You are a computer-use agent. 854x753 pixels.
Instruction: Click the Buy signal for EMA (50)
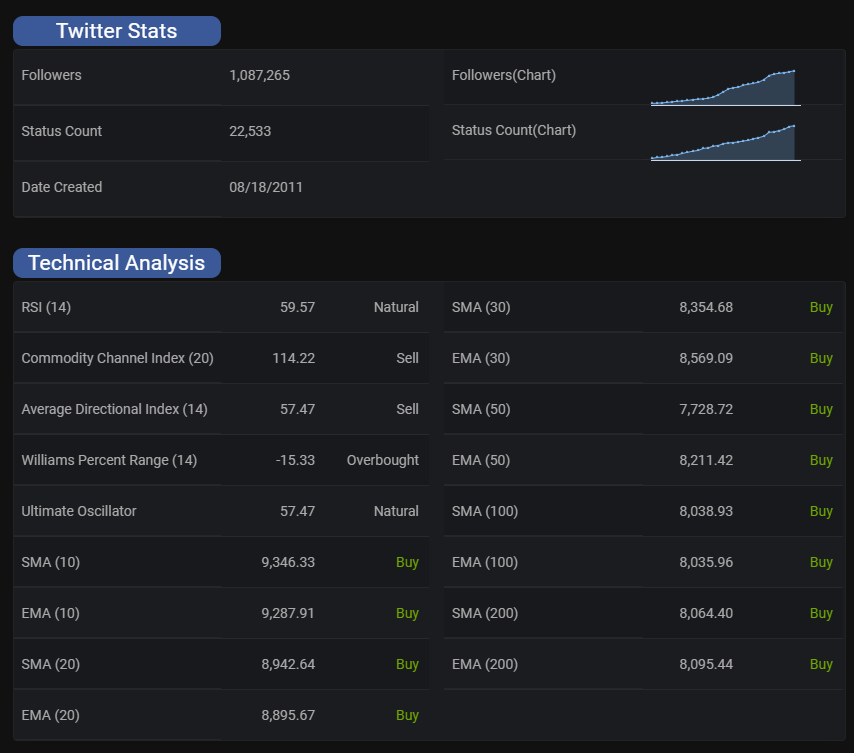[x=821, y=461]
